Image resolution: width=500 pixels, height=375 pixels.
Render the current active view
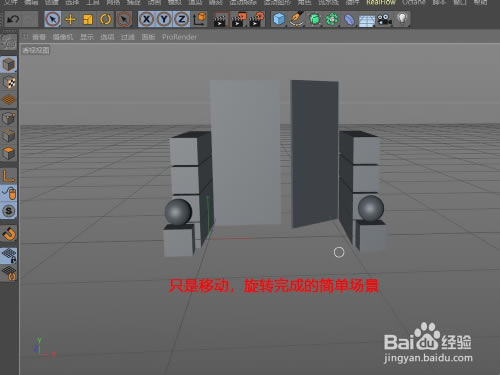click(x=221, y=19)
